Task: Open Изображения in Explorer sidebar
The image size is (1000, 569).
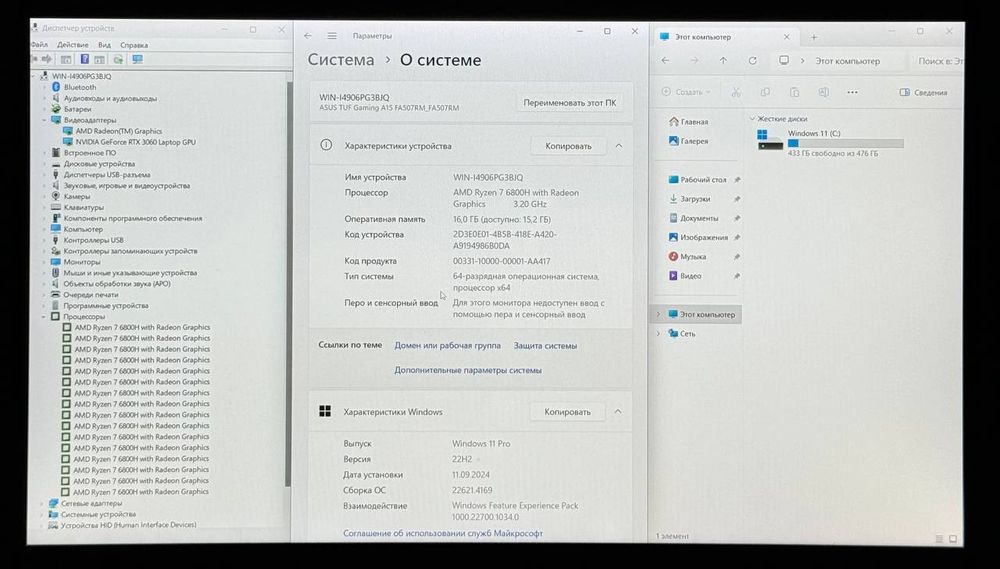Action: (698, 237)
